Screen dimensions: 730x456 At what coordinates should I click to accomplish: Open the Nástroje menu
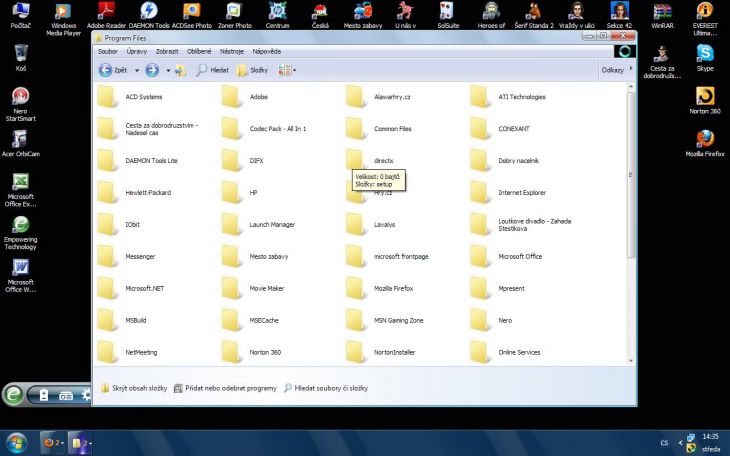click(x=231, y=52)
